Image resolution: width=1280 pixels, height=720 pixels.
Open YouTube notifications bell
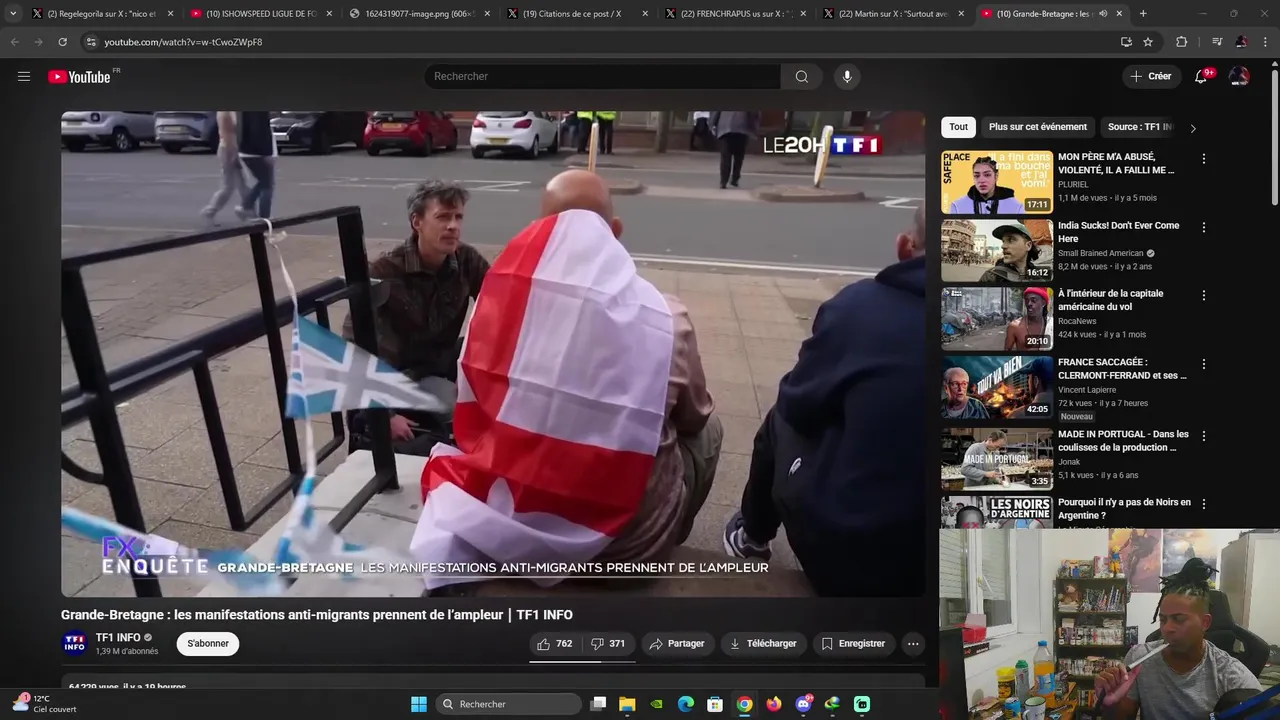coord(1202,76)
